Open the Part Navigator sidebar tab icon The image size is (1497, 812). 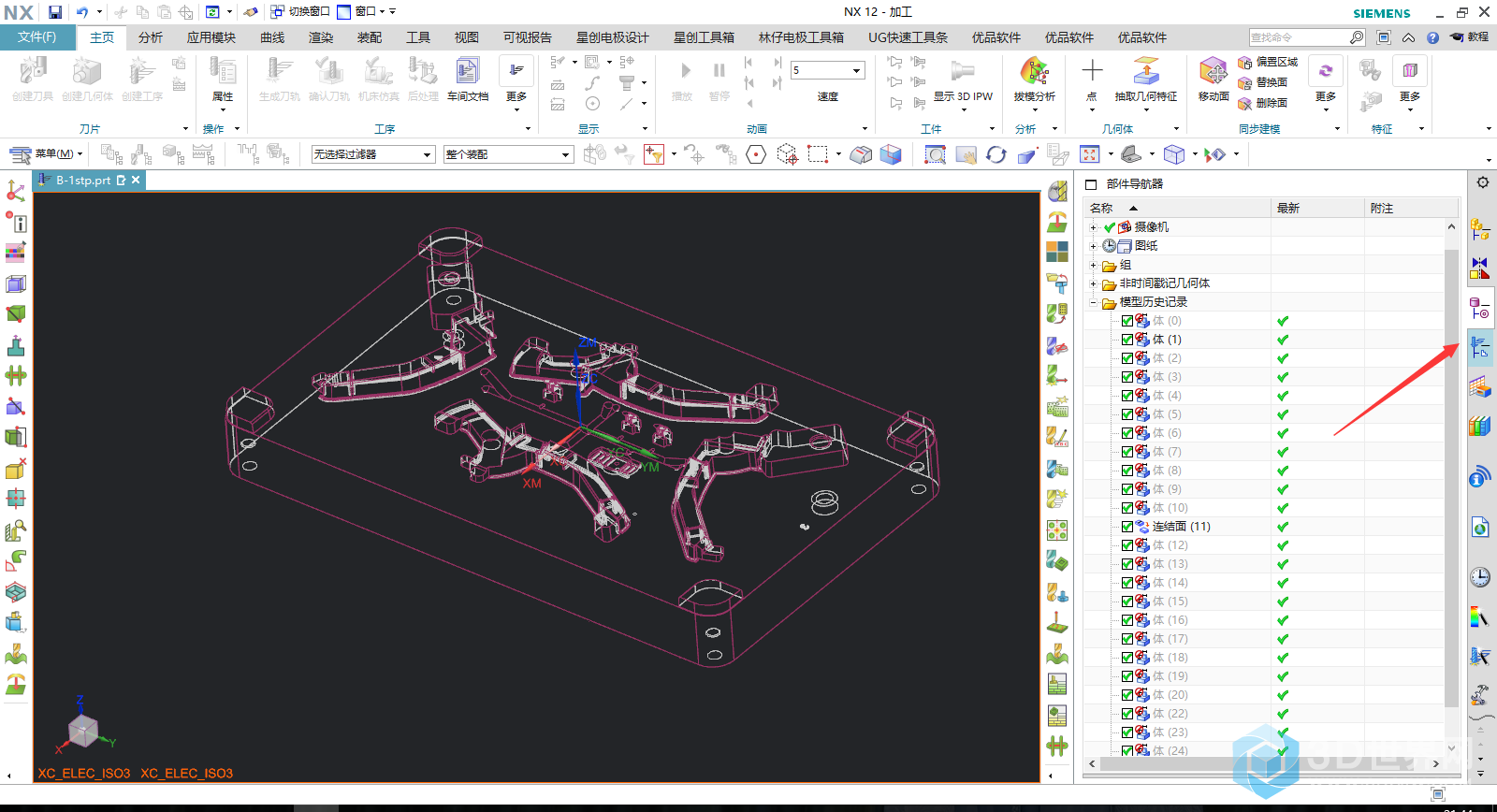[x=1480, y=308]
